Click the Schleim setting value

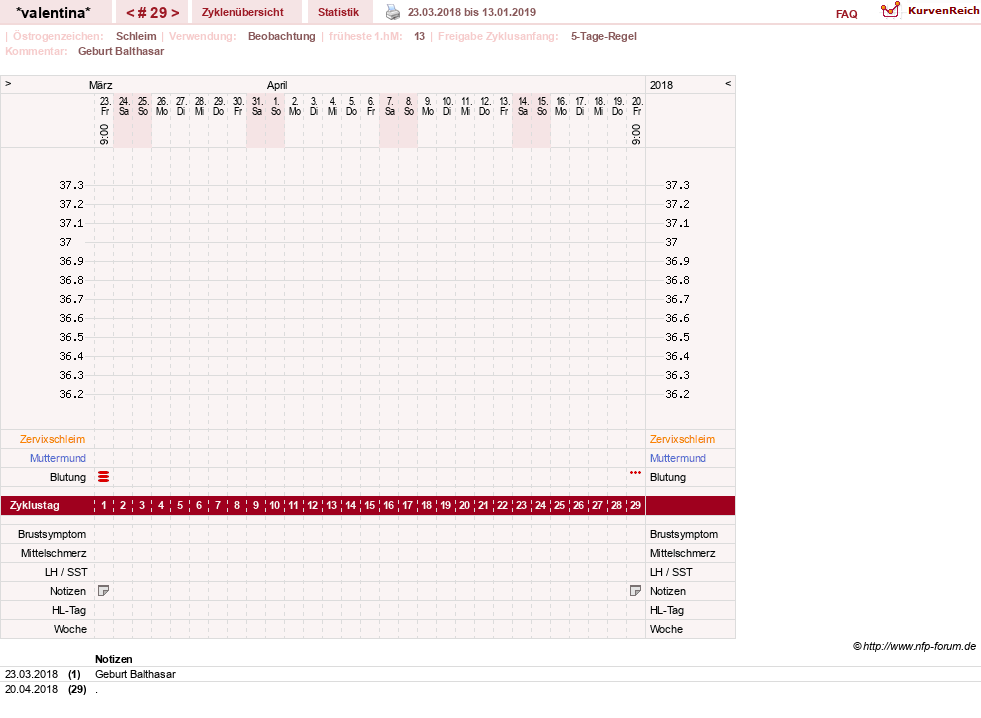(136, 36)
